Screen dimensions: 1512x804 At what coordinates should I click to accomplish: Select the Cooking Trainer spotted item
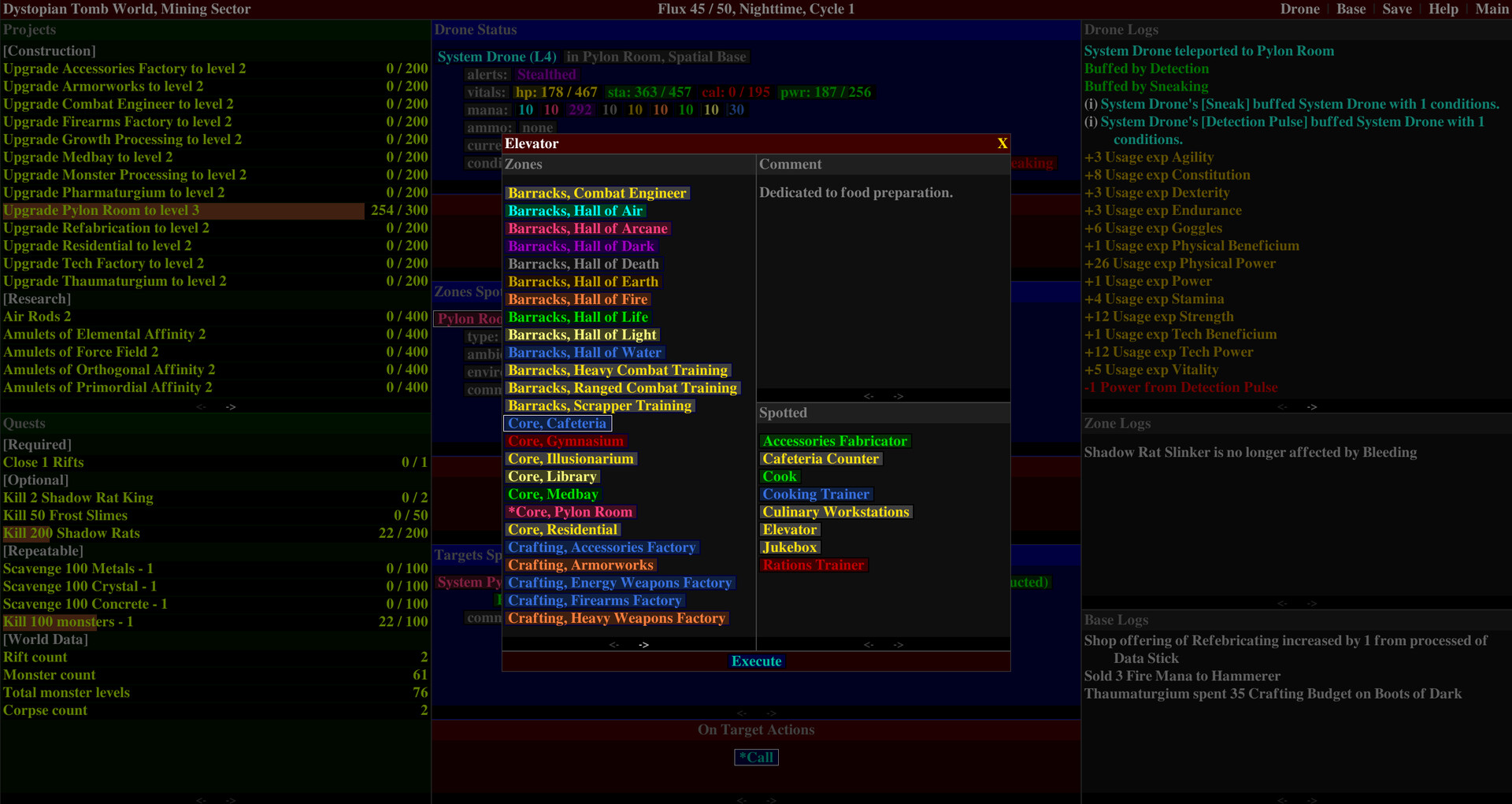coord(816,495)
